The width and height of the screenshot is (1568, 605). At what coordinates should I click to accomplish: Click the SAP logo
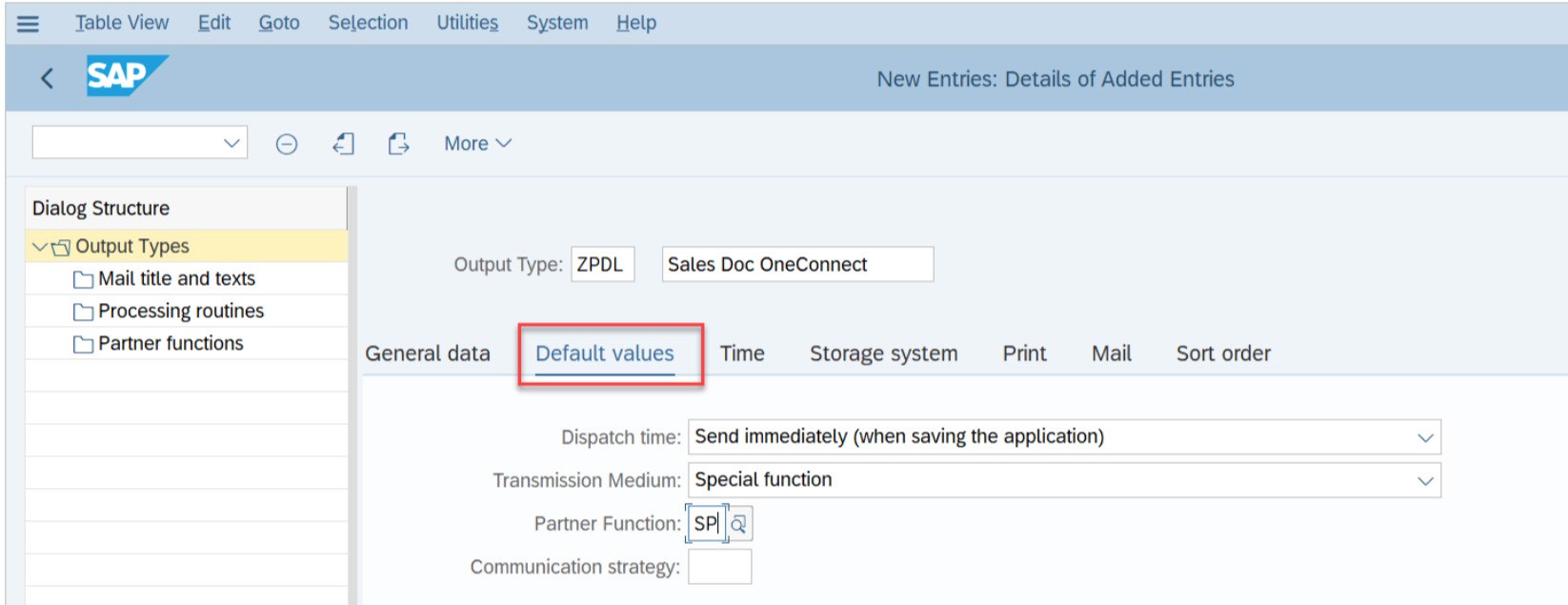click(x=127, y=76)
